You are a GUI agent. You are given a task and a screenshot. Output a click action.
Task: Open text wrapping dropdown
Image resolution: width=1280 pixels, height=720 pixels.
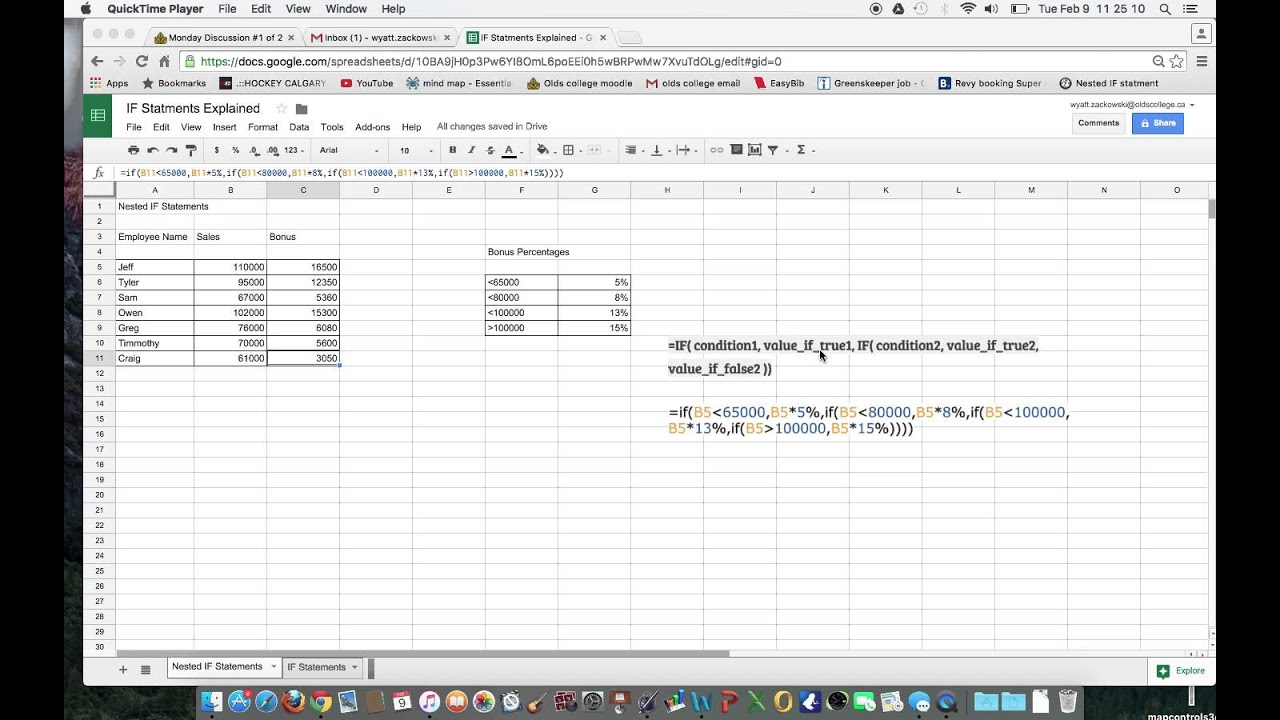(x=686, y=150)
